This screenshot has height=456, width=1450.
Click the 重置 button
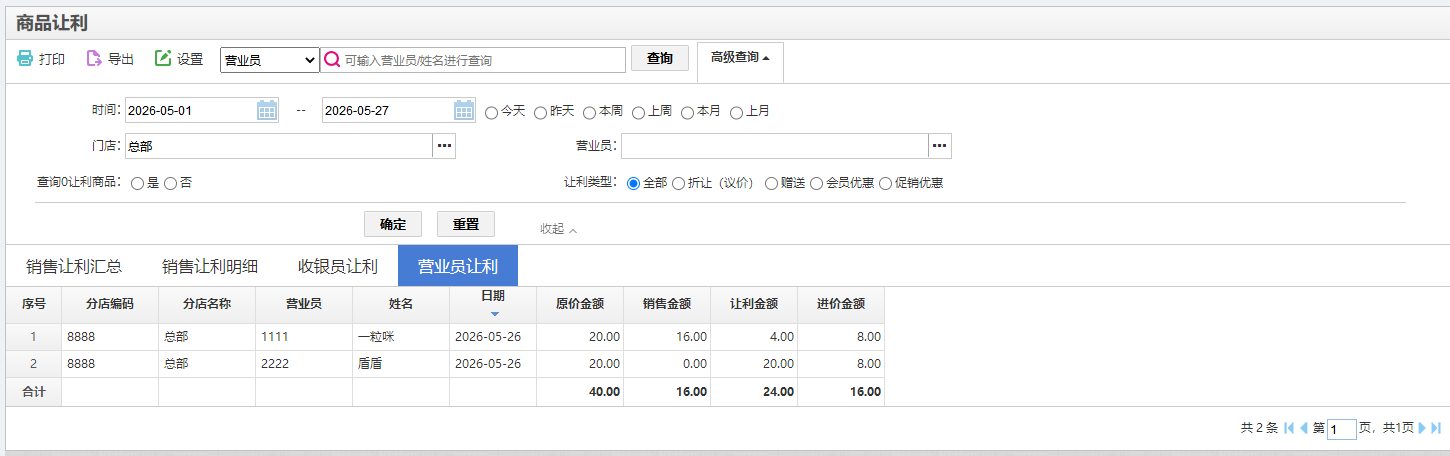(x=466, y=224)
